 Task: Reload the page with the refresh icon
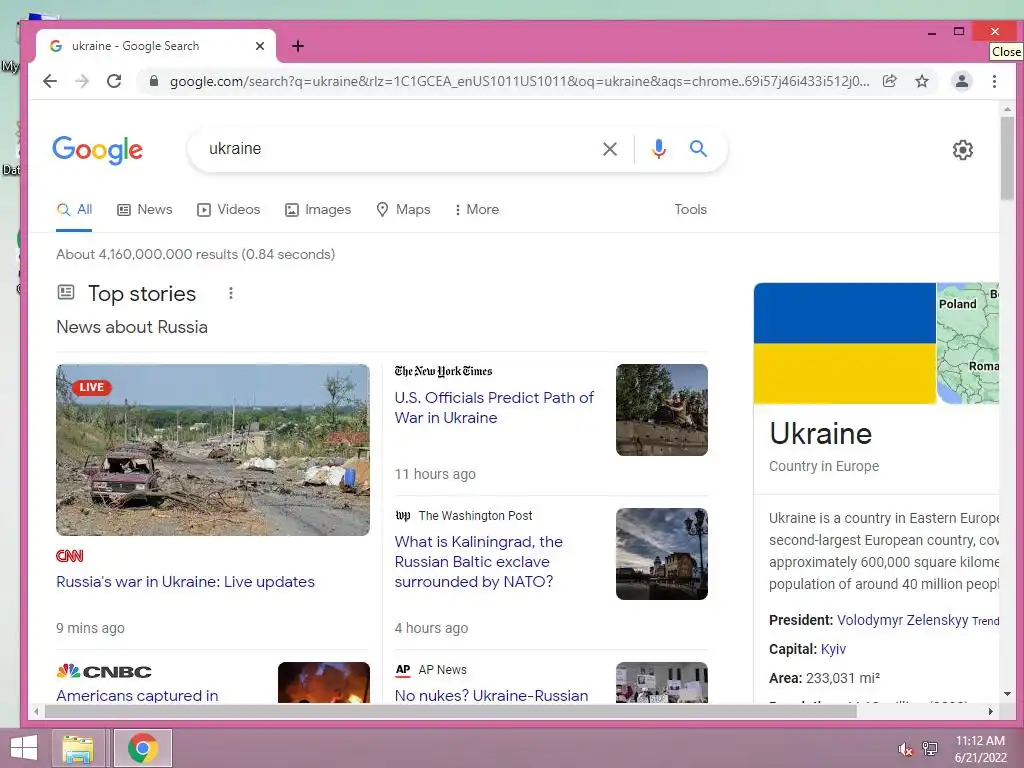114,81
